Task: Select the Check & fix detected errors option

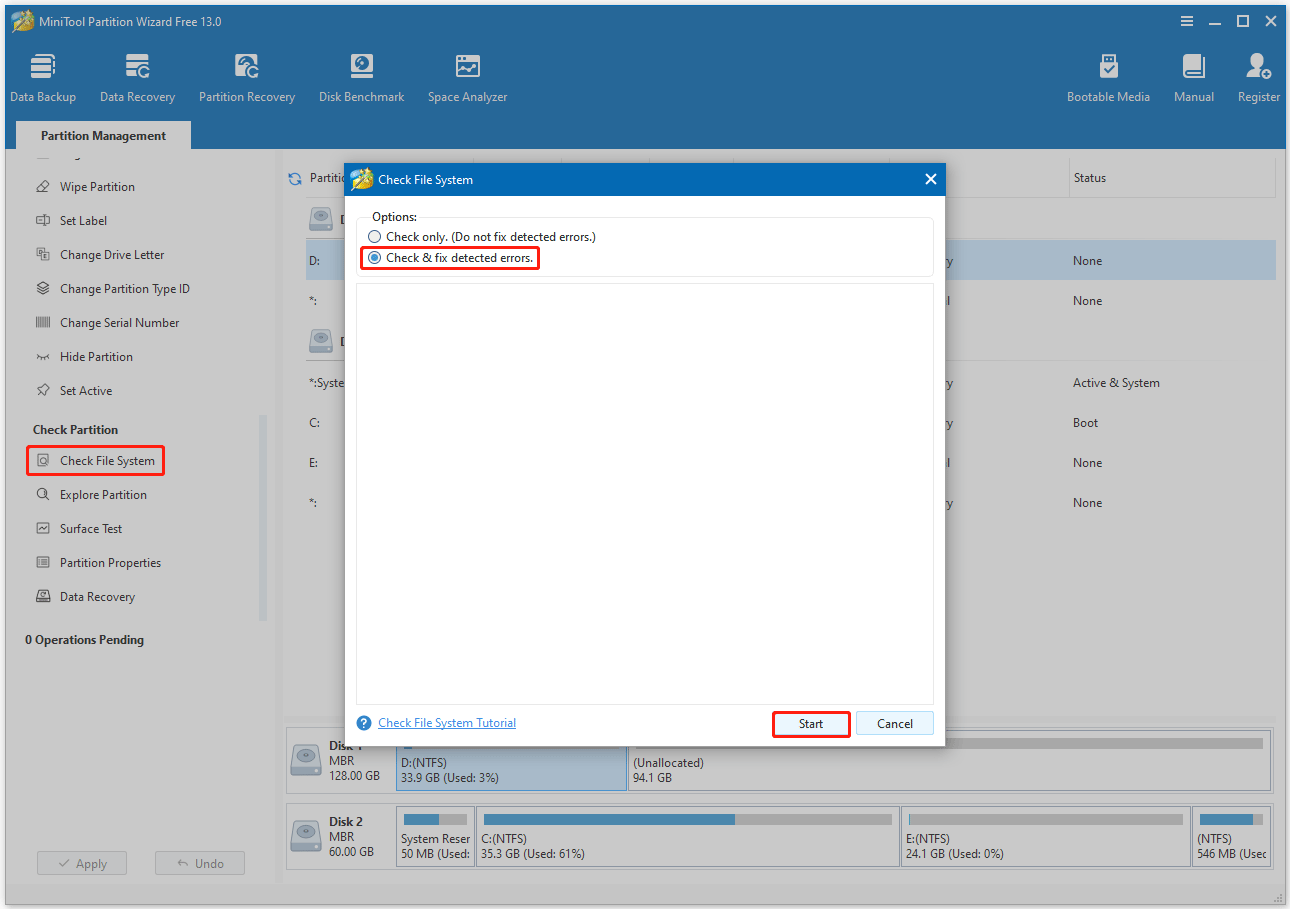Action: [x=375, y=257]
